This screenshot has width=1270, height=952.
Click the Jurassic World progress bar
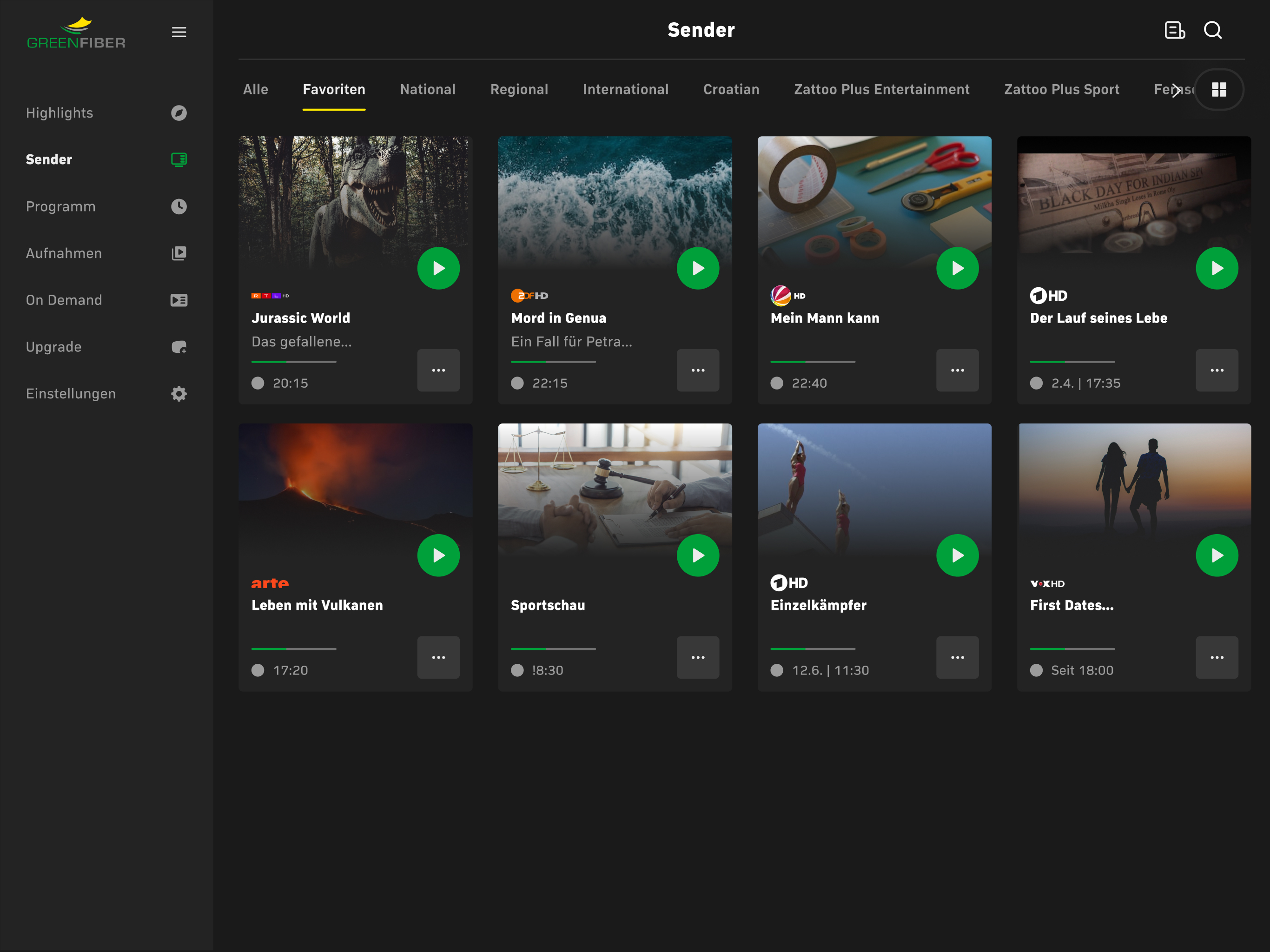pos(294,362)
